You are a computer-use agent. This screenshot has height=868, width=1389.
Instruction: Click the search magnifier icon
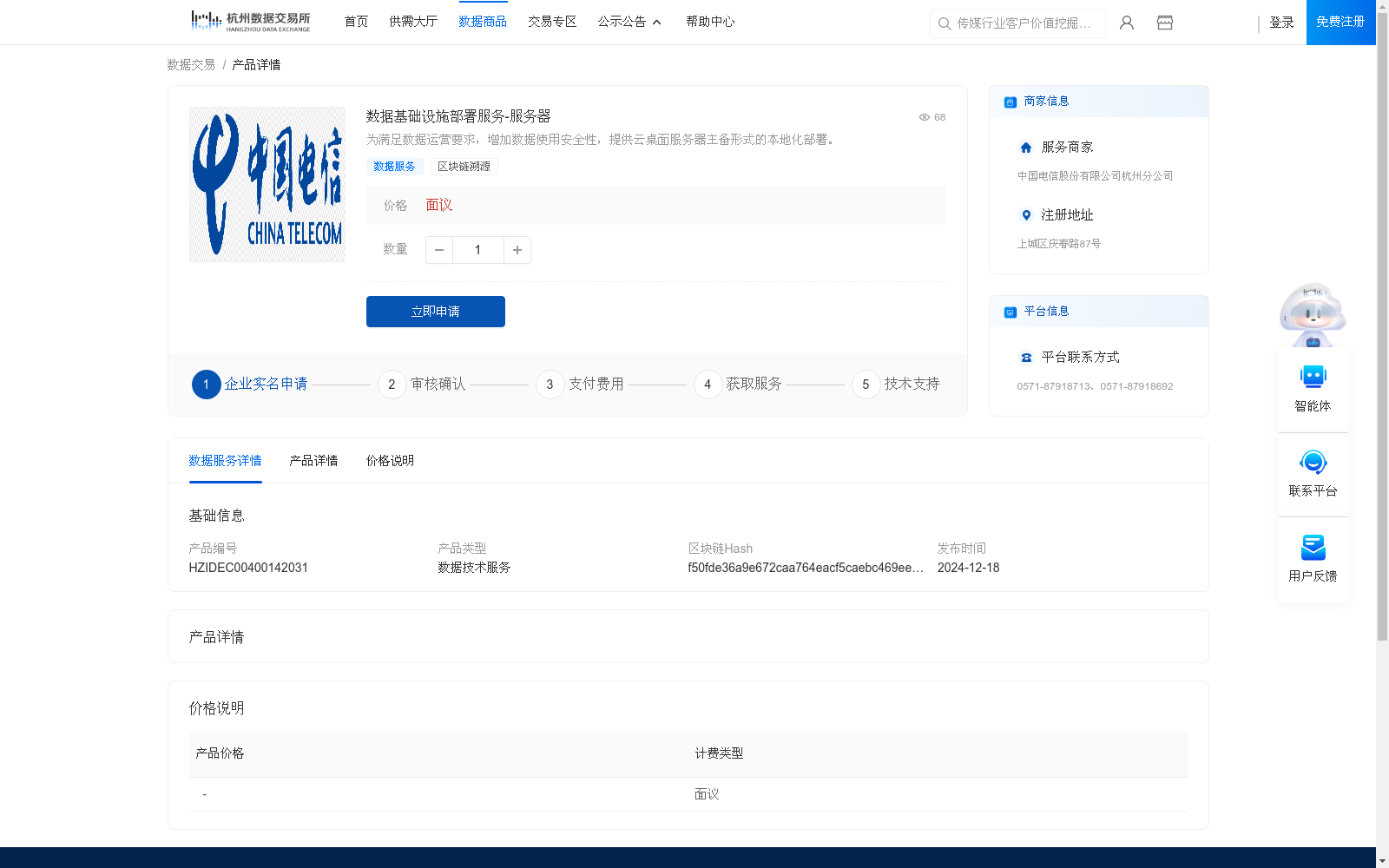point(945,23)
